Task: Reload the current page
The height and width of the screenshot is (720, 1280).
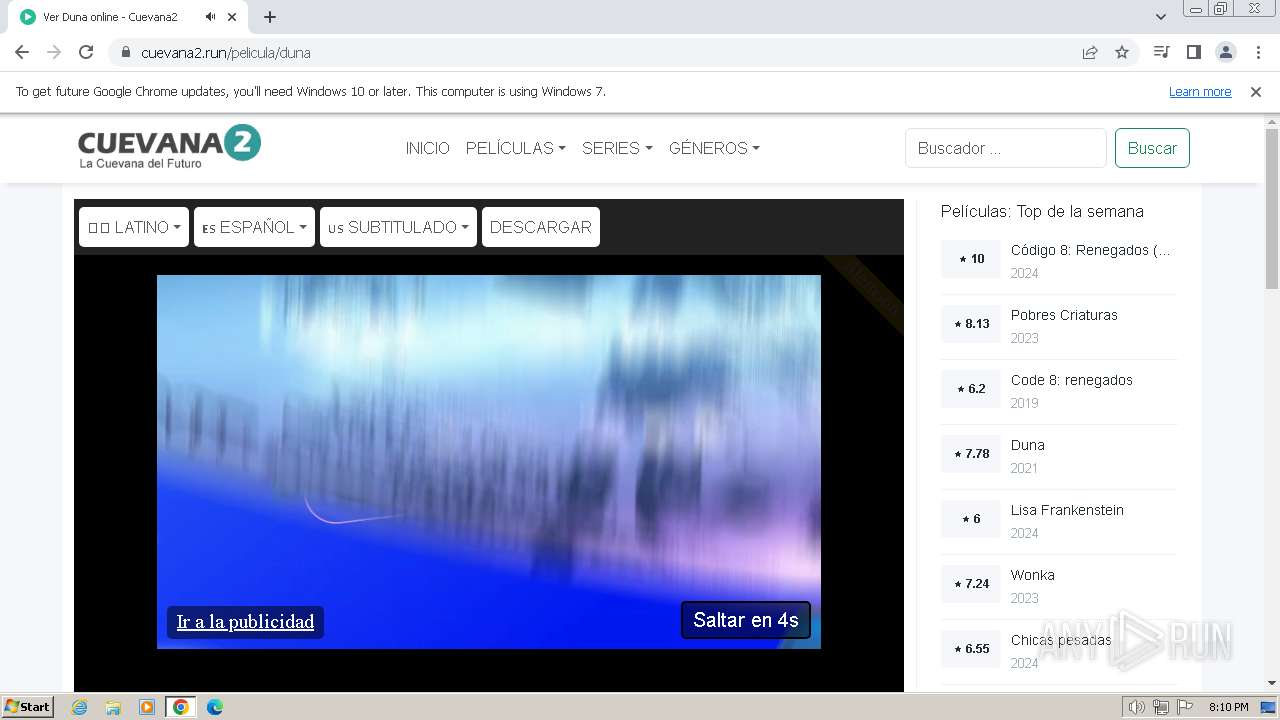Action: (x=86, y=52)
